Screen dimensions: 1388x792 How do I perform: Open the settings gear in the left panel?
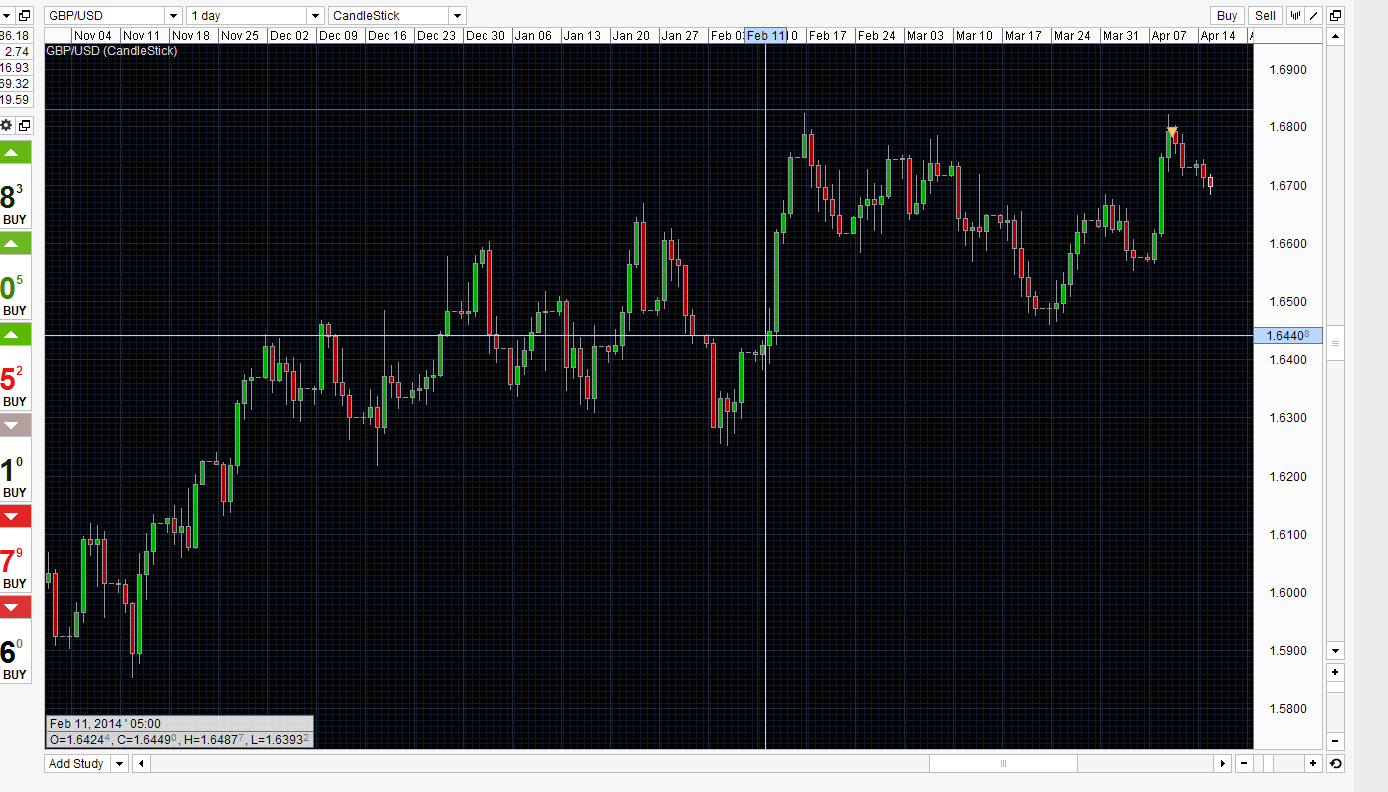tap(7, 125)
